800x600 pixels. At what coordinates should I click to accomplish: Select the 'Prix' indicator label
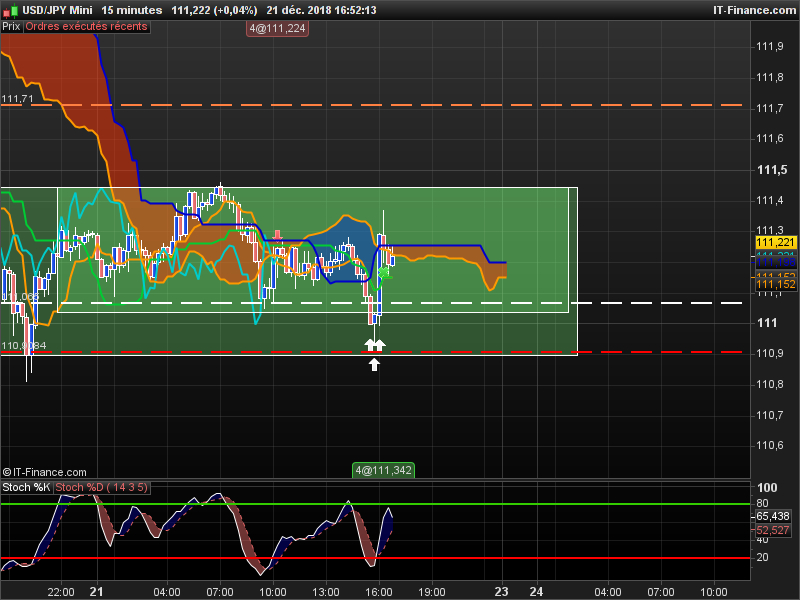(11, 27)
